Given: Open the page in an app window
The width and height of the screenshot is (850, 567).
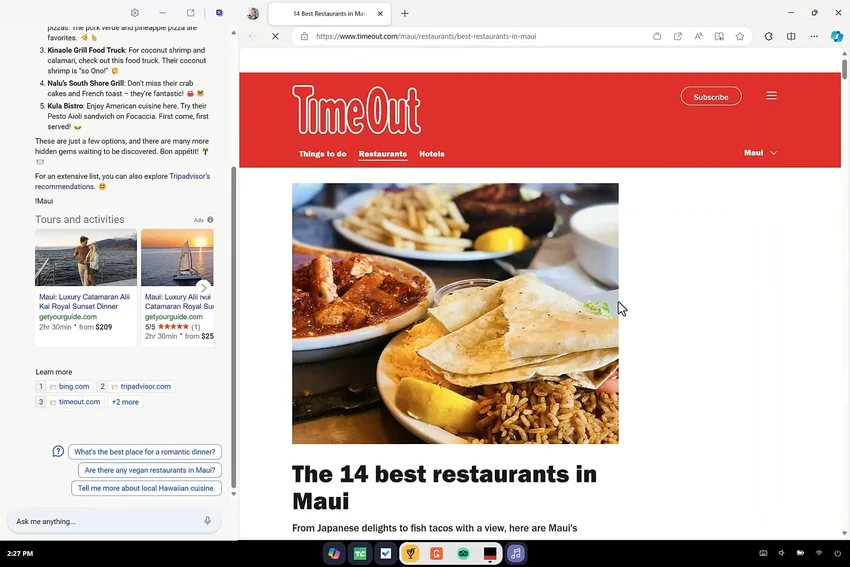Looking at the screenshot, I should point(678,36).
